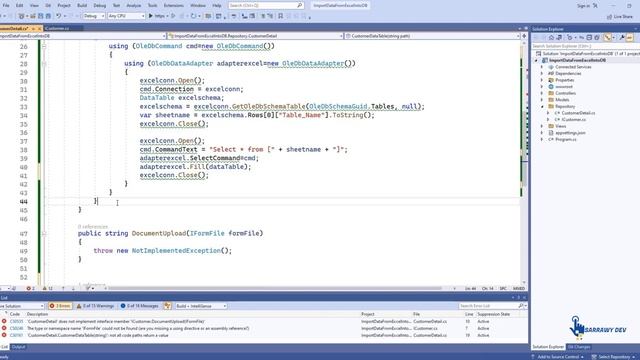This screenshot has width=640, height=360.
Task: Collapse the using OleDbCommand block on line 26
Action: click(44, 46)
